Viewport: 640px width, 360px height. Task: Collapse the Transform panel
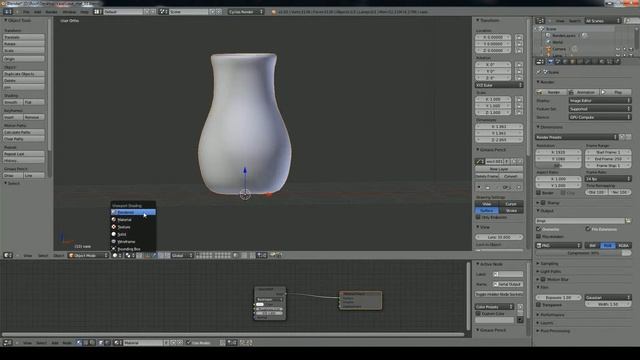488,20
